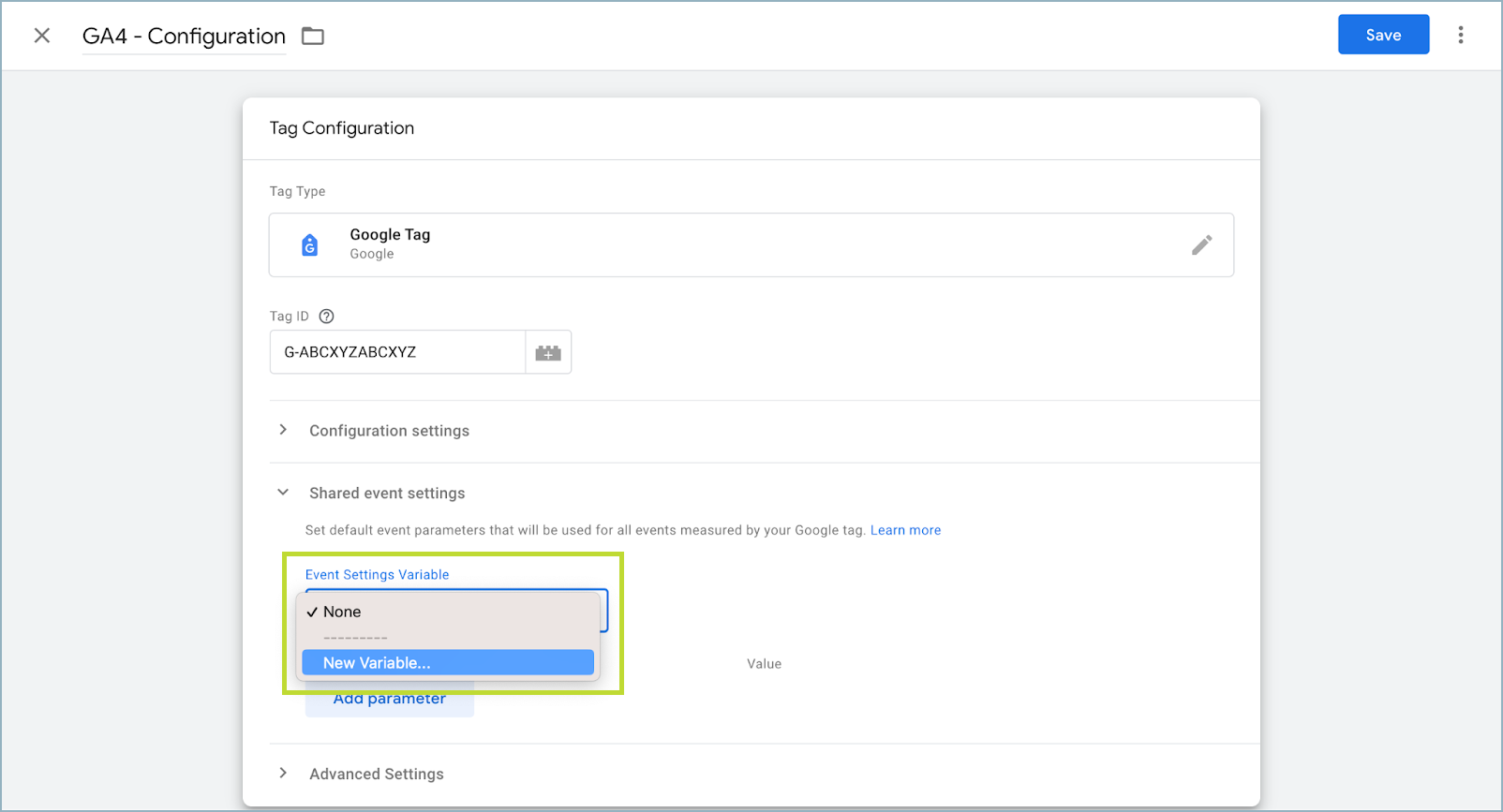Open the folder icon beside the tag name
Image resolution: width=1503 pixels, height=812 pixels.
(313, 37)
